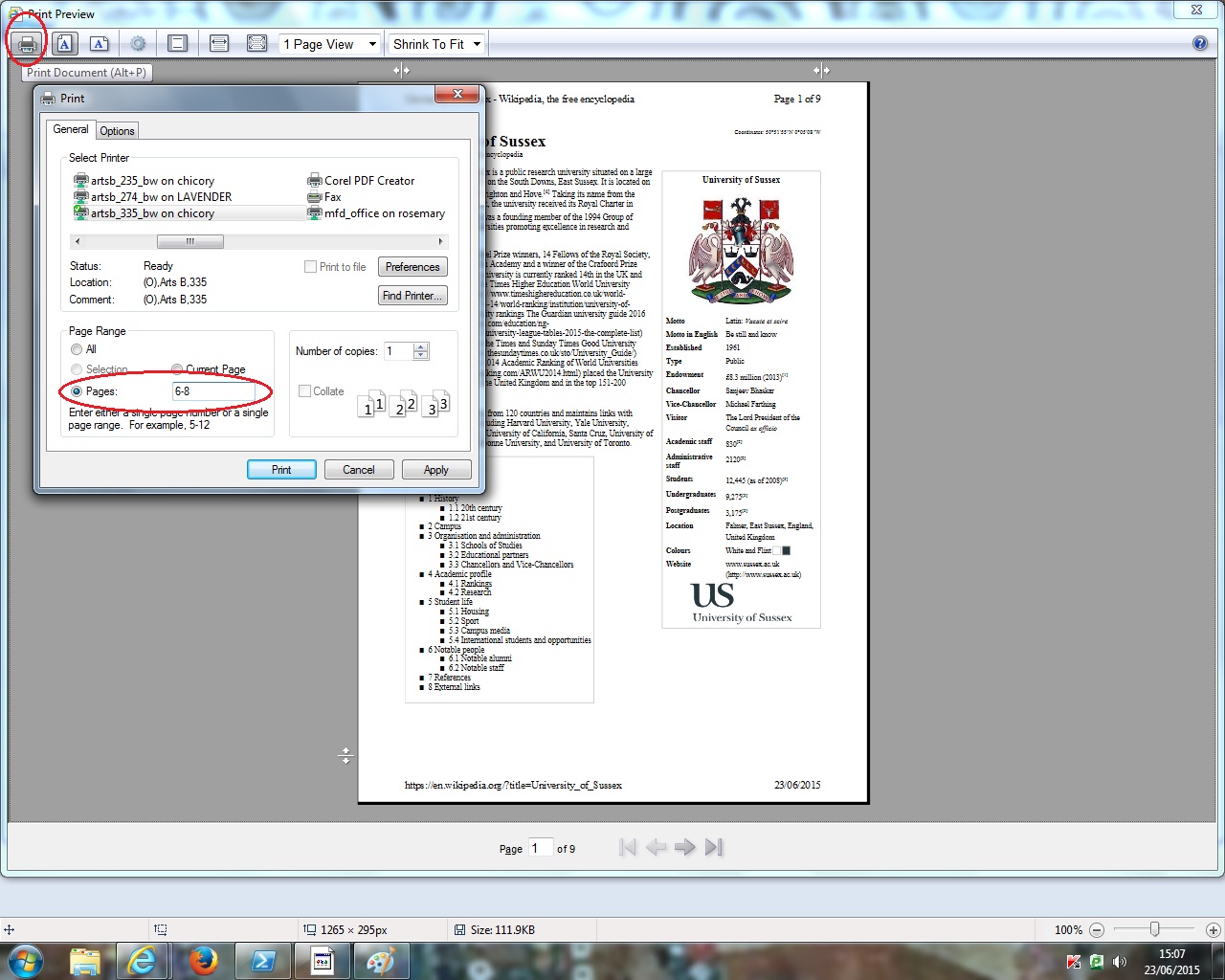Select artsb_335_bw on chicory printer

pyautogui.click(x=144, y=212)
